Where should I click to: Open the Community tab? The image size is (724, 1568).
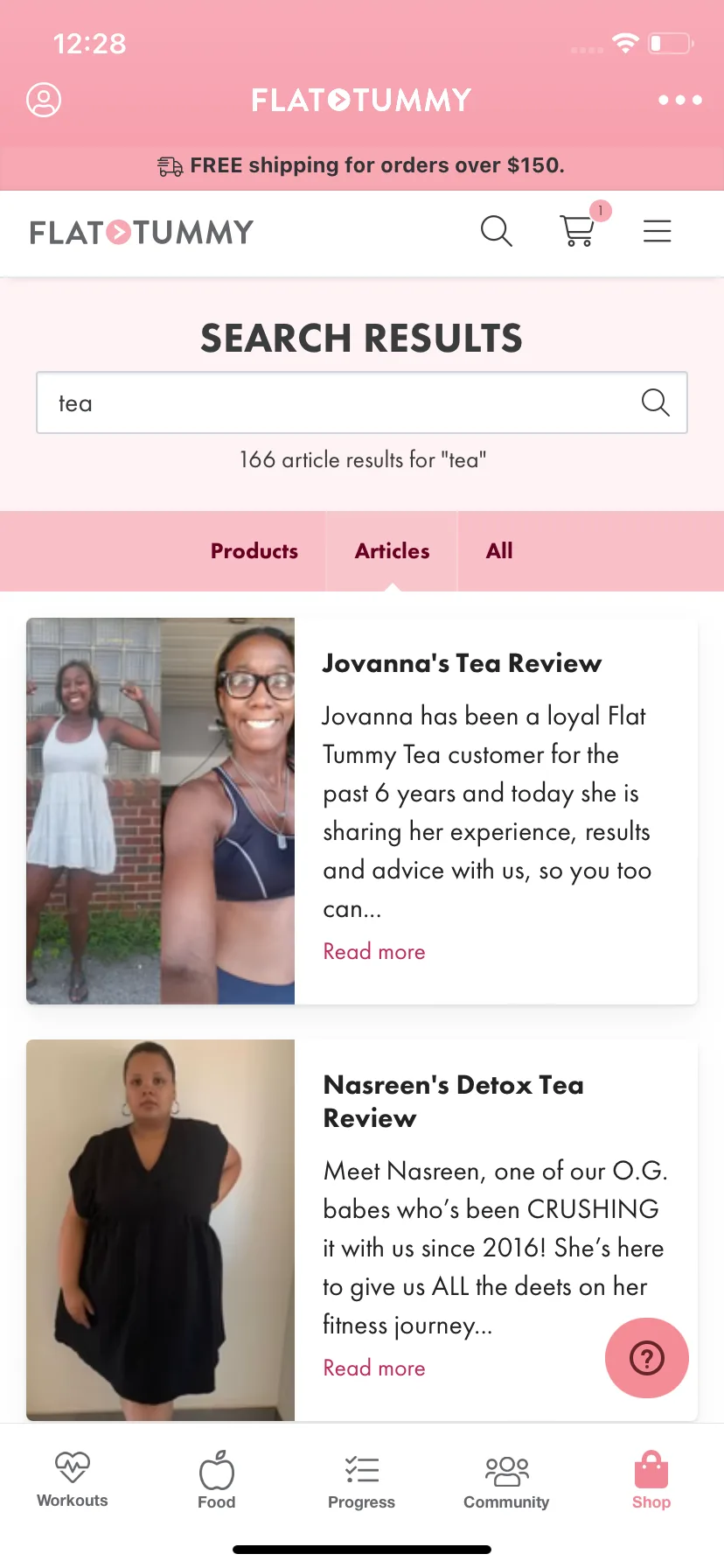click(506, 1481)
